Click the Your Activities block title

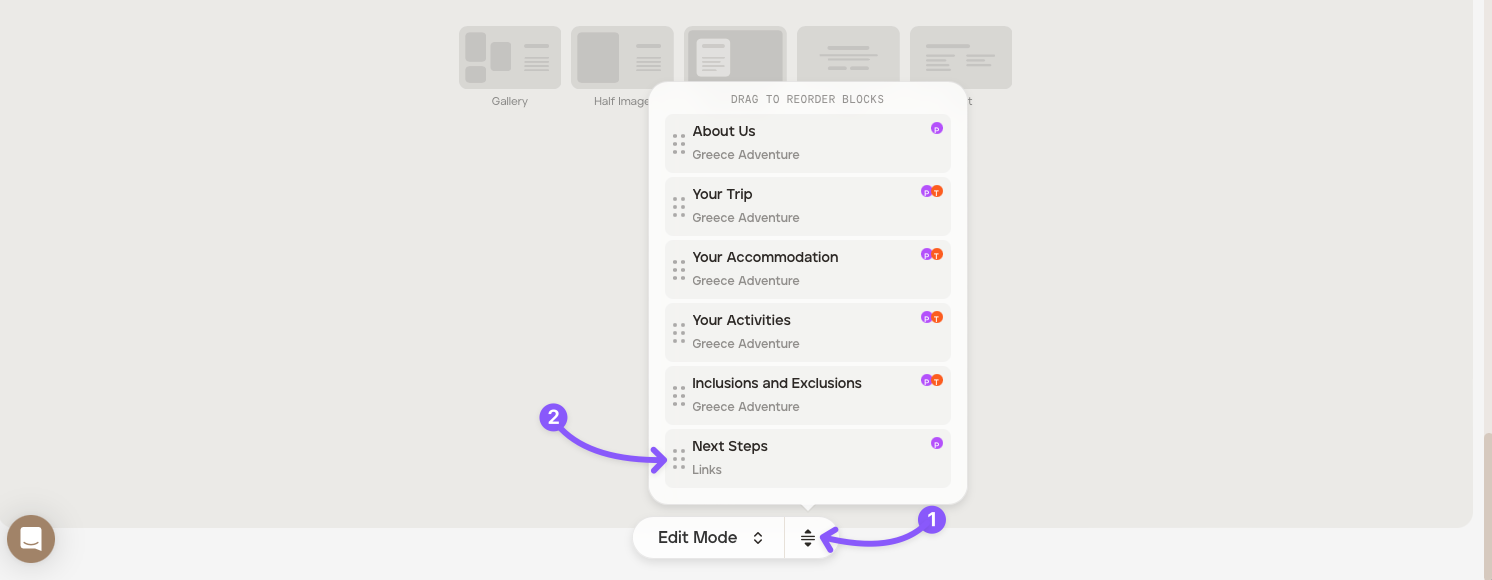(x=741, y=321)
